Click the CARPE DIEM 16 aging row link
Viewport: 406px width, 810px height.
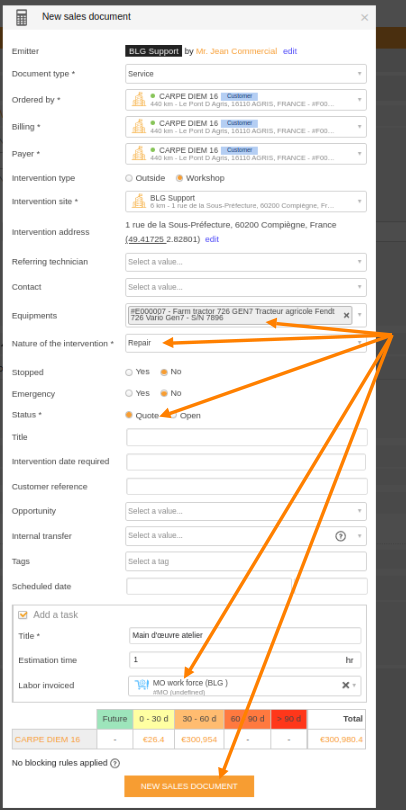48,739
